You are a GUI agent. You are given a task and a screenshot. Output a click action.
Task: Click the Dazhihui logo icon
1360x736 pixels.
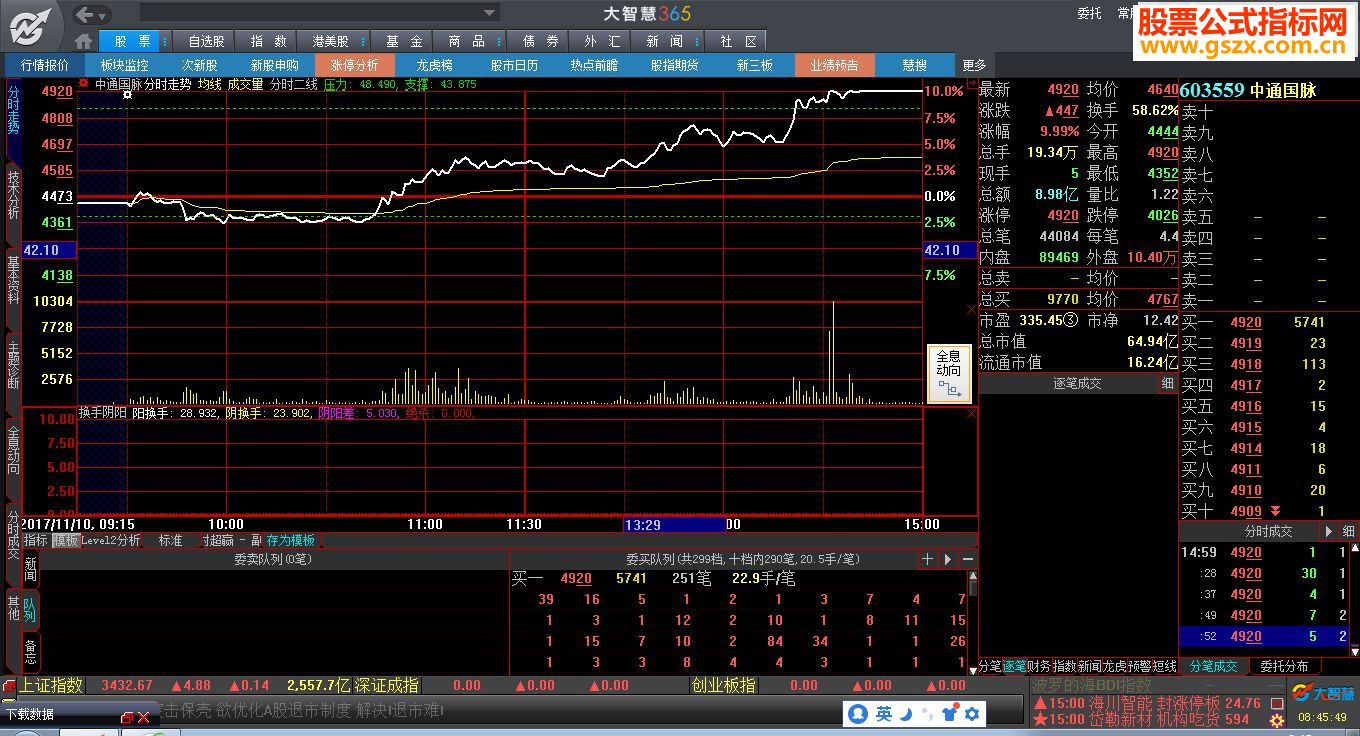click(32, 25)
